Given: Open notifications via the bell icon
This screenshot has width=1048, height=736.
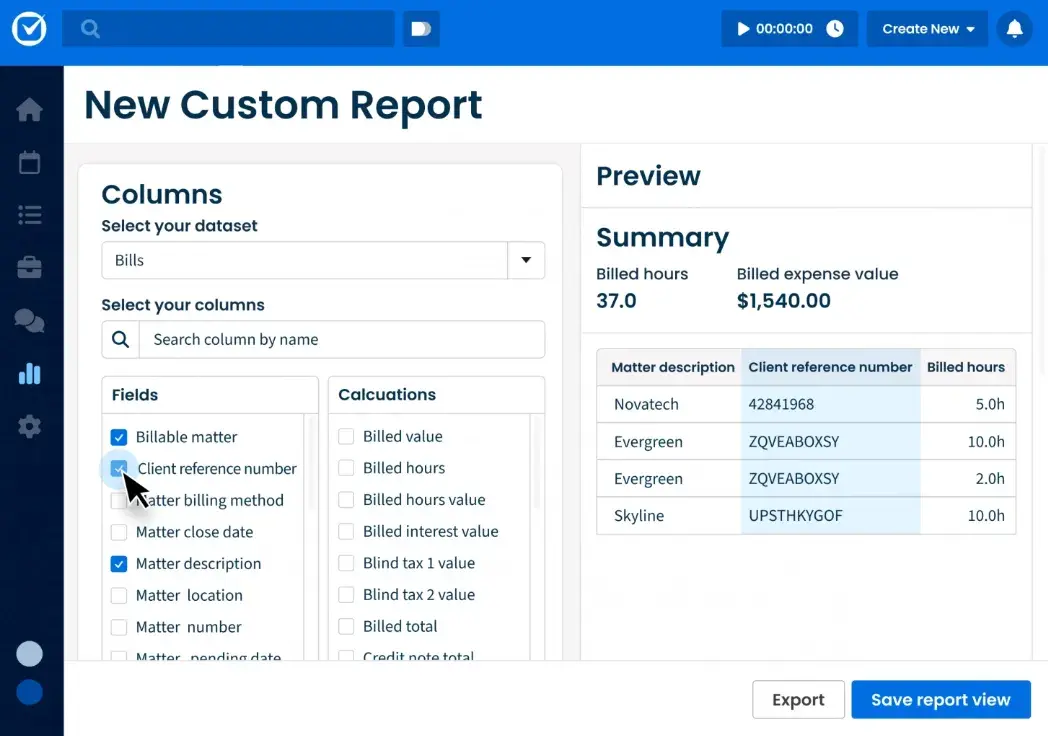Looking at the screenshot, I should (x=1014, y=28).
